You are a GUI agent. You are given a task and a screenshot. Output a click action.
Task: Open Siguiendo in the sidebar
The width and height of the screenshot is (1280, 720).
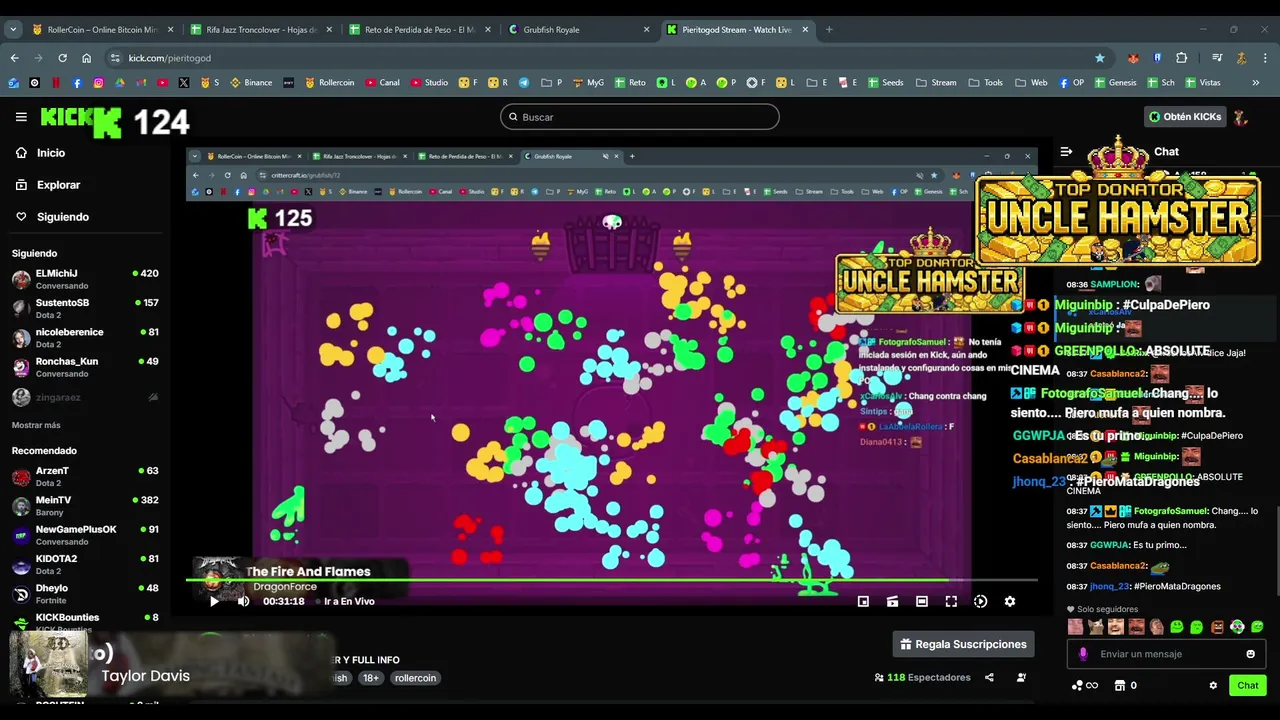tap(62, 217)
